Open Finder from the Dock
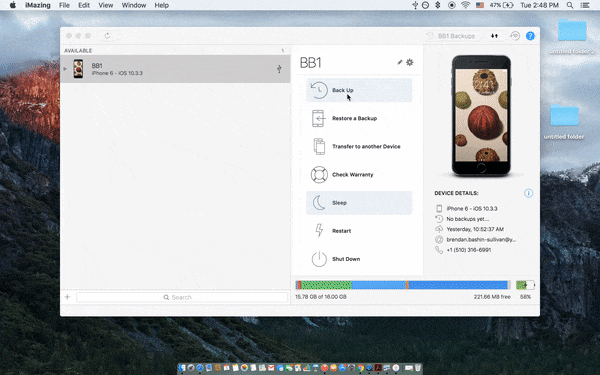600x375 pixels. tap(182, 368)
